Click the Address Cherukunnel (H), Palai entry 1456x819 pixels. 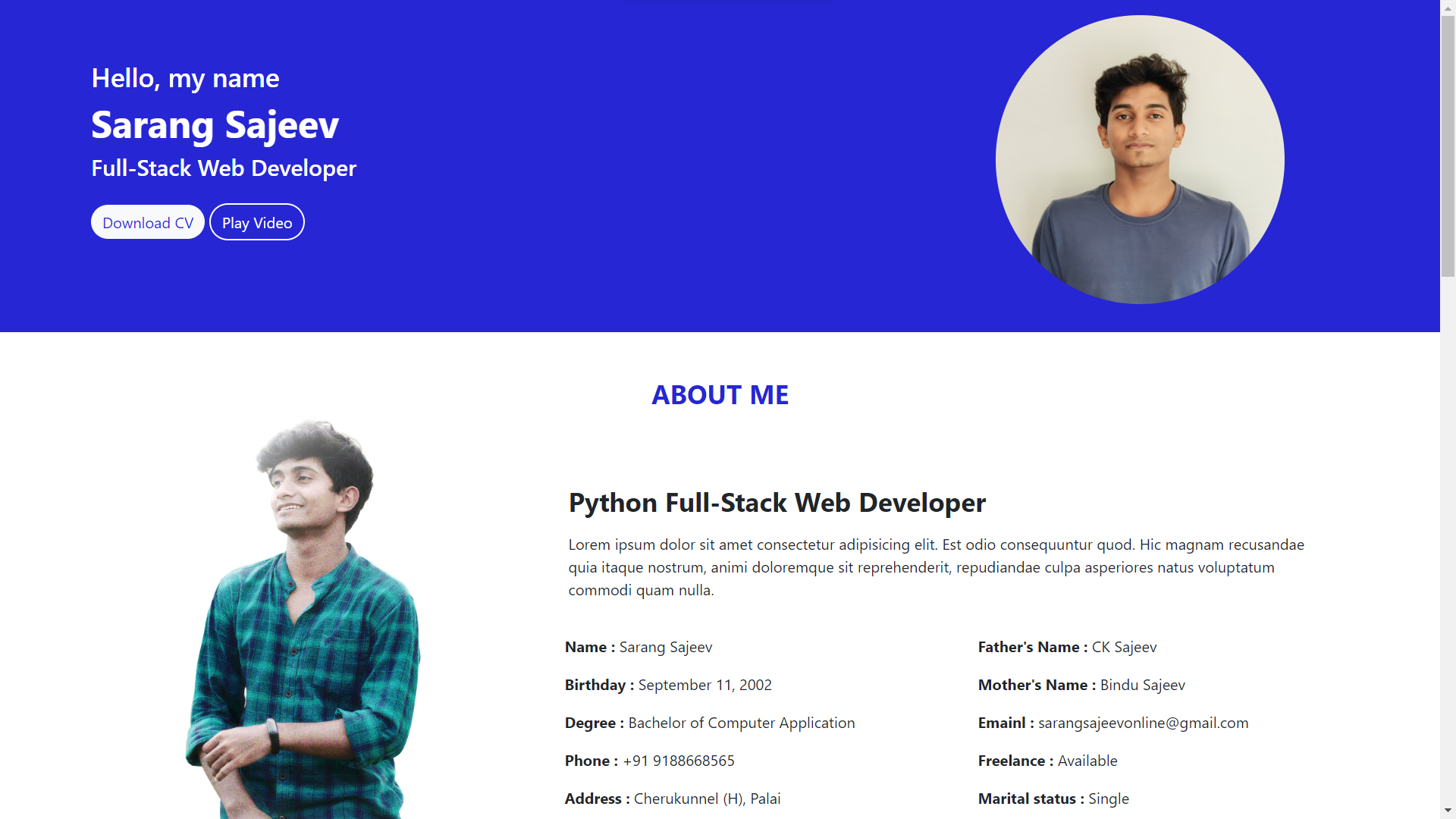[672, 799]
